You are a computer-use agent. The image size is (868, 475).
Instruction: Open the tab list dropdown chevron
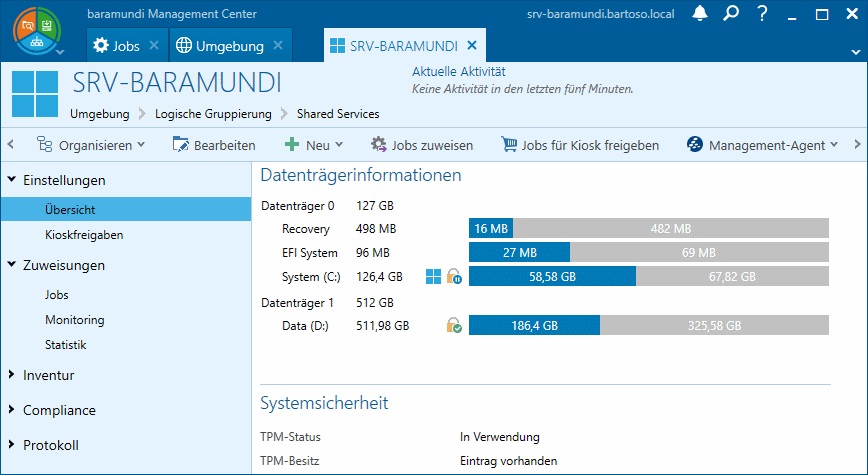point(856,52)
